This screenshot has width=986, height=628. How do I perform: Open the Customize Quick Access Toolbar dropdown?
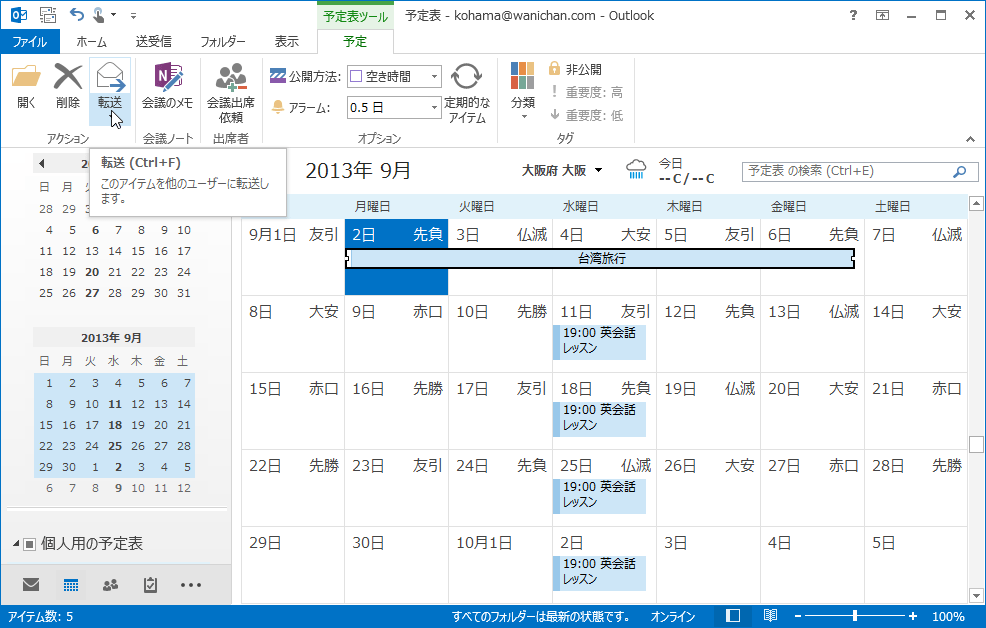[133, 15]
